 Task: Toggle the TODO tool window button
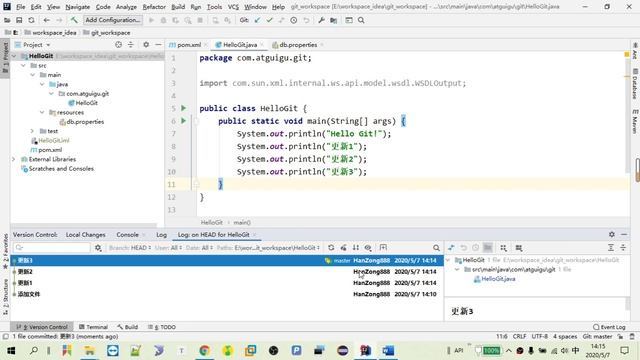click(x=162, y=327)
